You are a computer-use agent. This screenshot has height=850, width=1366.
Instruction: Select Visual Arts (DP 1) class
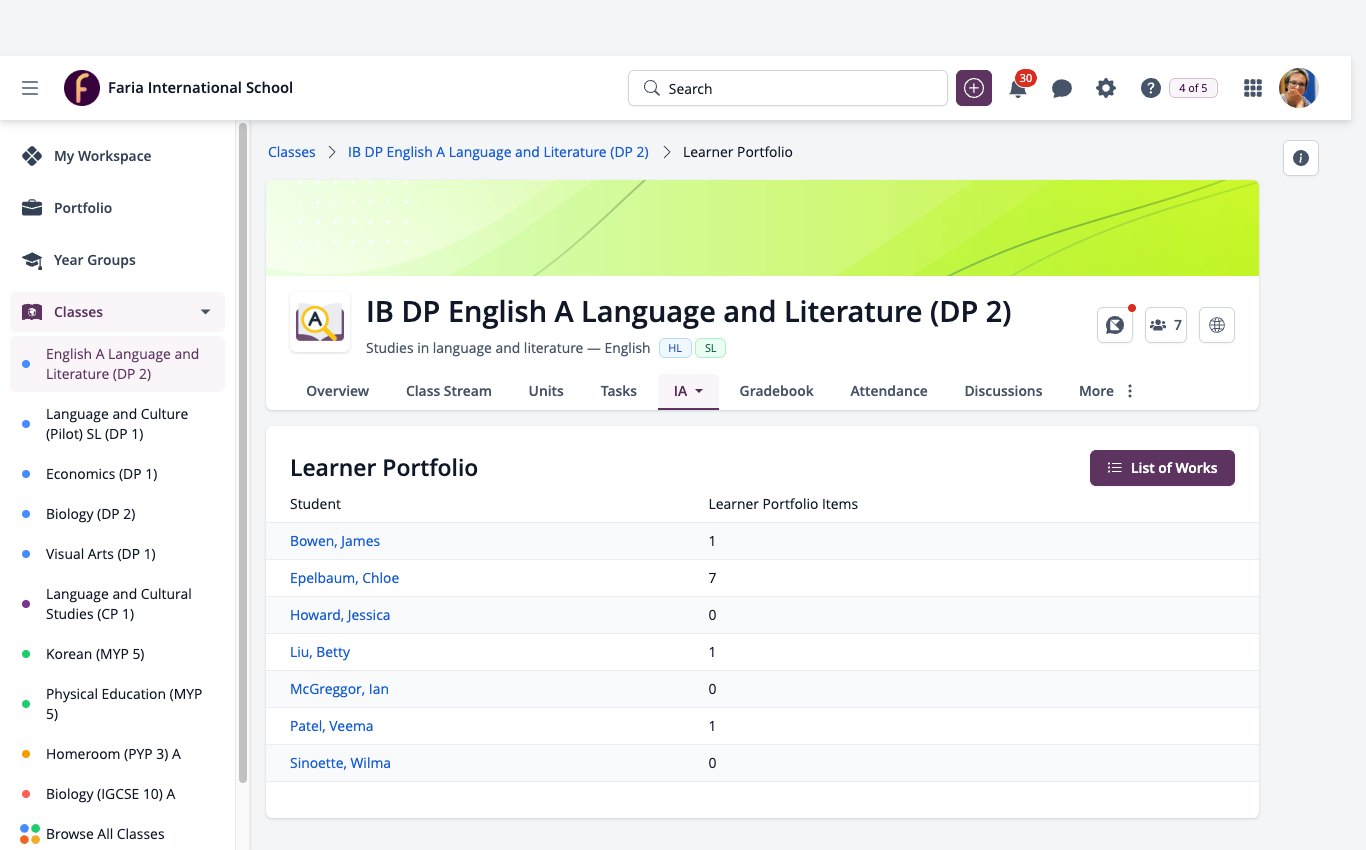coord(100,554)
